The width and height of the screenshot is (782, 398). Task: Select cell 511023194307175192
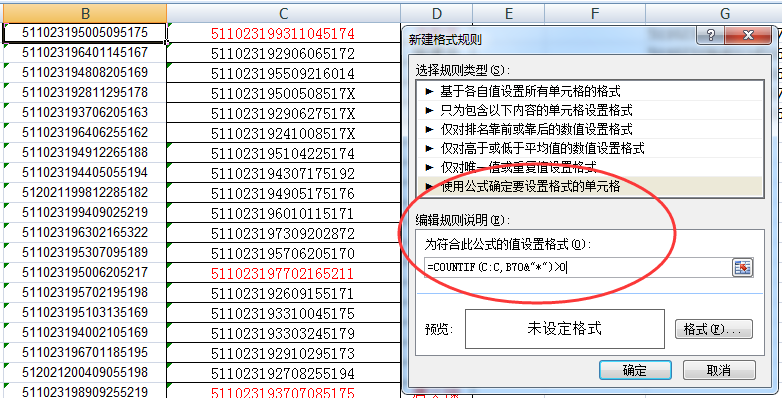coord(283,173)
